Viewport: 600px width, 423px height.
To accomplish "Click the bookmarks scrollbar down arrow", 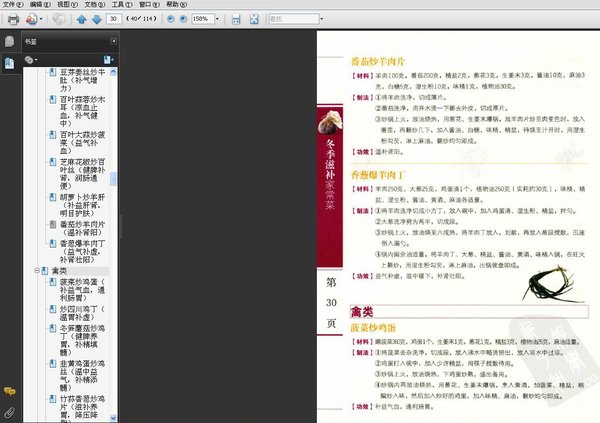I will point(113,418).
